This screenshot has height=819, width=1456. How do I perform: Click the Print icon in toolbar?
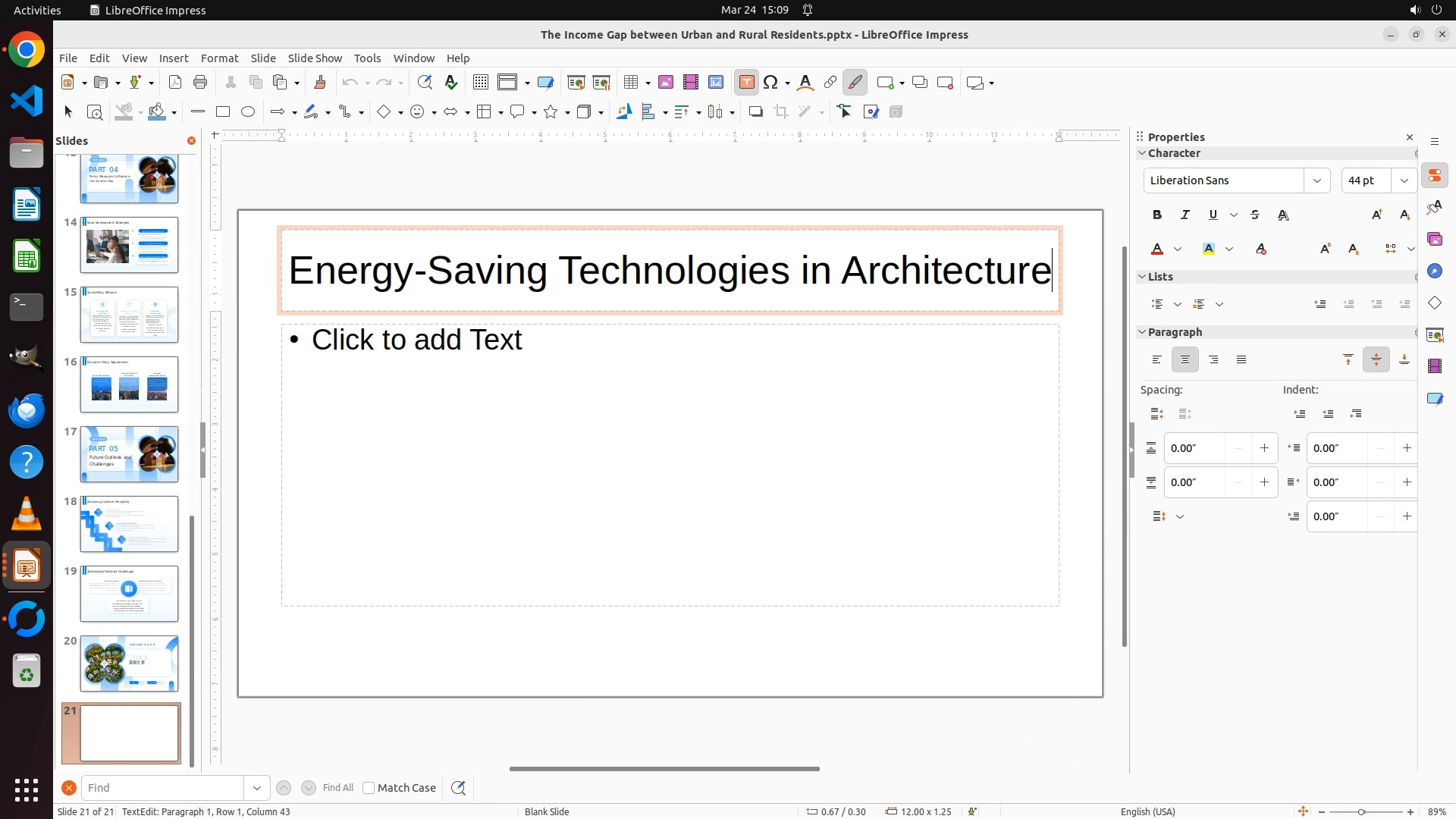coord(200,83)
